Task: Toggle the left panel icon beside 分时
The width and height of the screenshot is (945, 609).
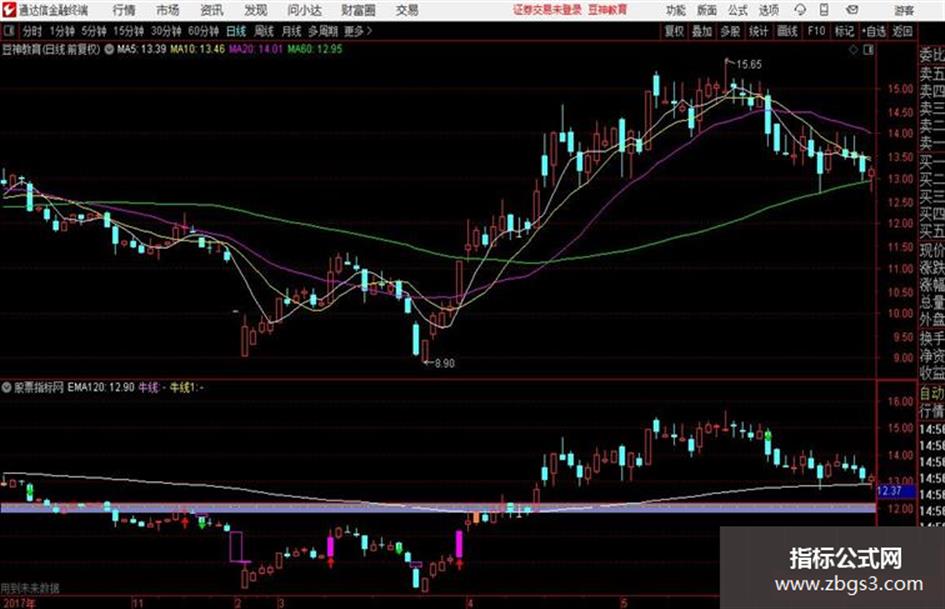Action: 8,31
